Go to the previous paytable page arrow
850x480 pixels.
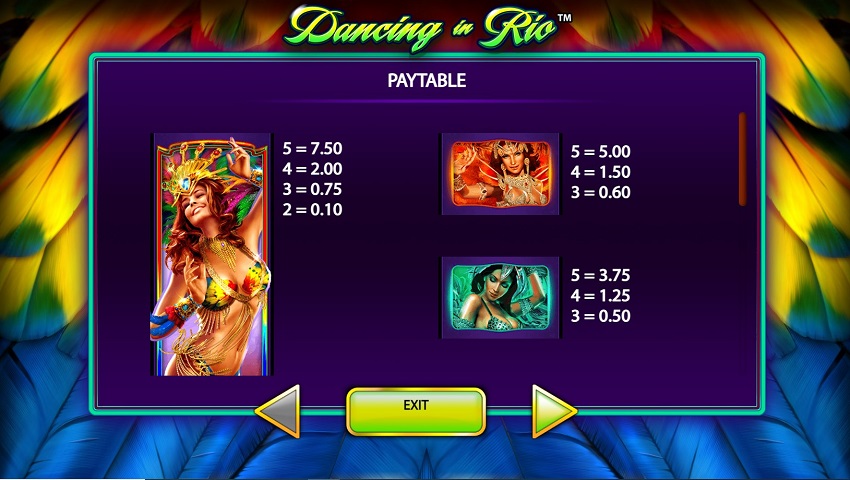click(x=278, y=411)
